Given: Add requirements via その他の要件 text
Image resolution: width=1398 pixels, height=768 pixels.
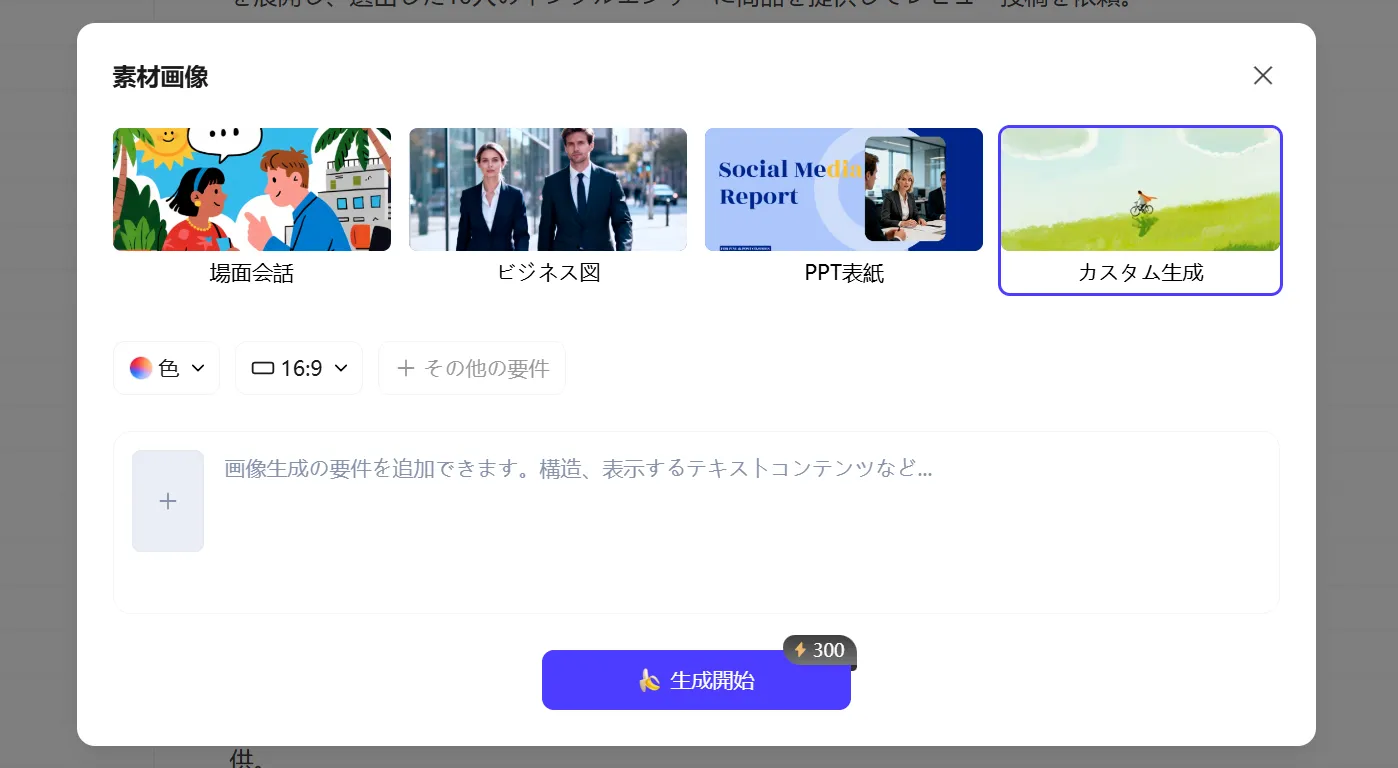Looking at the screenshot, I should point(486,368).
